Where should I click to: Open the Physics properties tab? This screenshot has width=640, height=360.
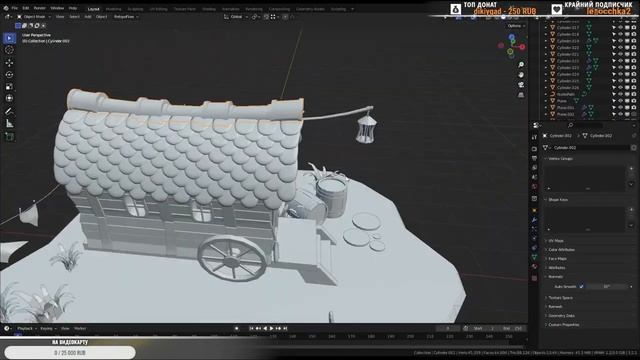(534, 239)
